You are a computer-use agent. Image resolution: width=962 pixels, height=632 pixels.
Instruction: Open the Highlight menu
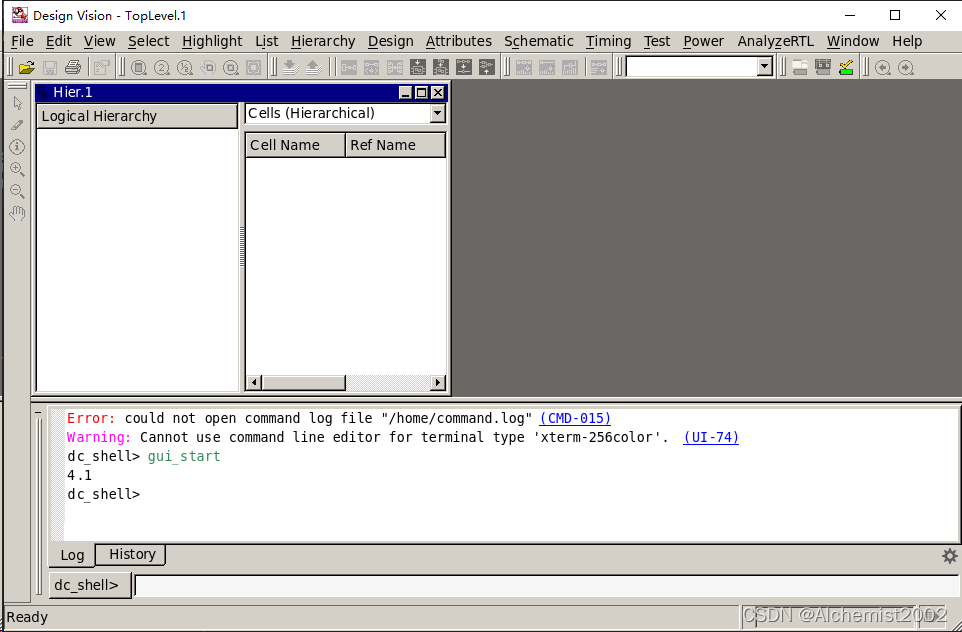coord(212,41)
